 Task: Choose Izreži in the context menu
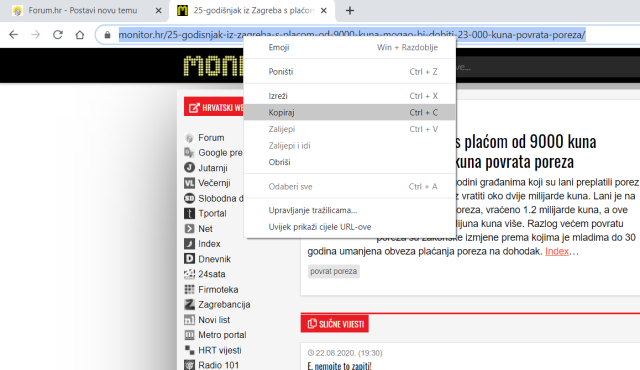(349, 96)
